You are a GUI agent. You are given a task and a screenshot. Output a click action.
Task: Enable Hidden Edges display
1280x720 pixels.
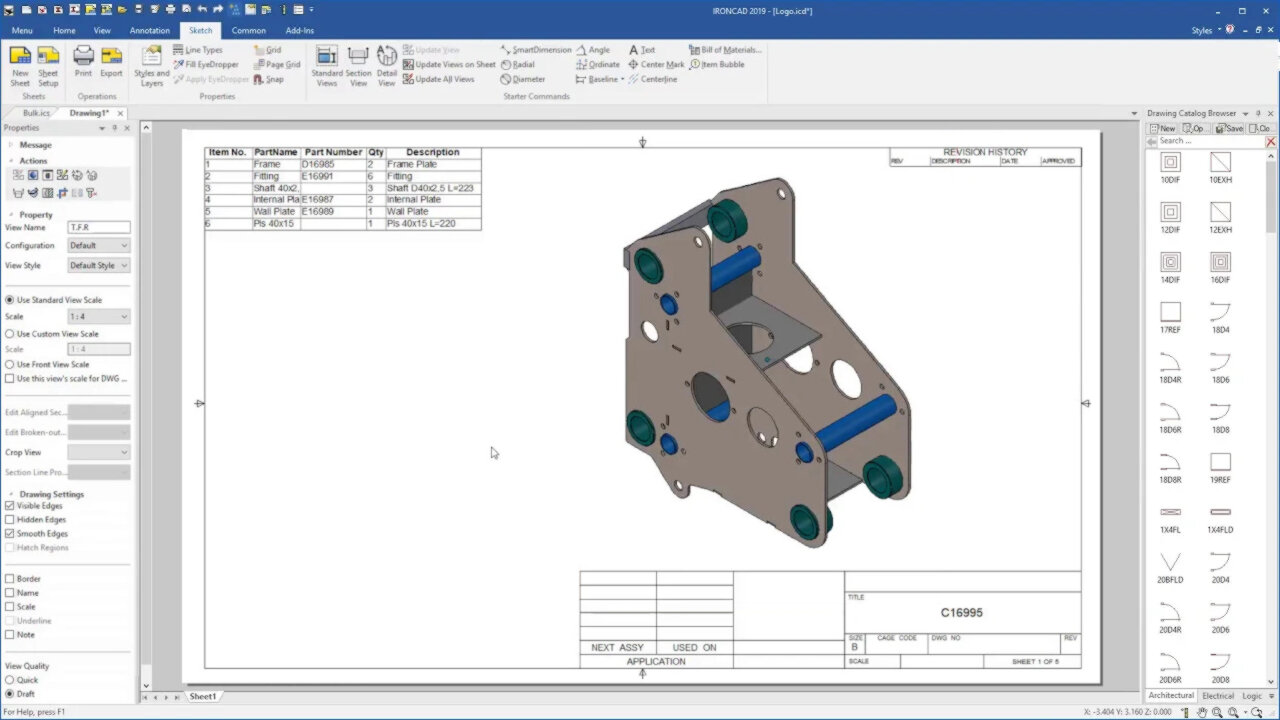[x=9, y=519]
